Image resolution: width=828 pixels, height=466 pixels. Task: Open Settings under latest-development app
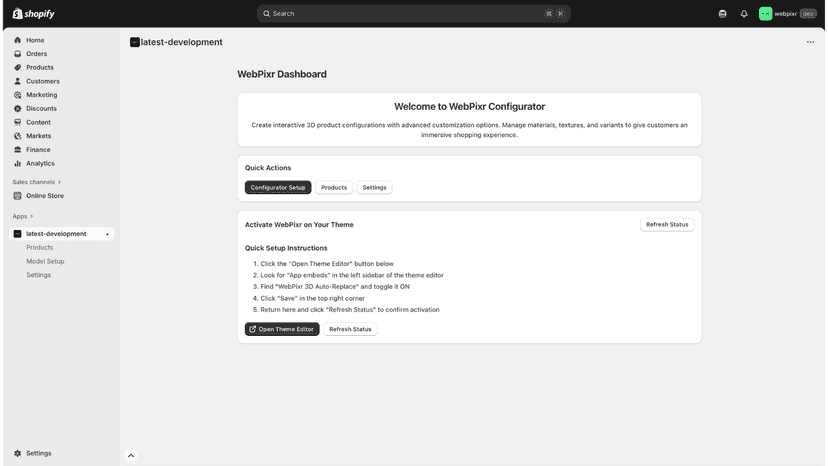click(x=39, y=275)
